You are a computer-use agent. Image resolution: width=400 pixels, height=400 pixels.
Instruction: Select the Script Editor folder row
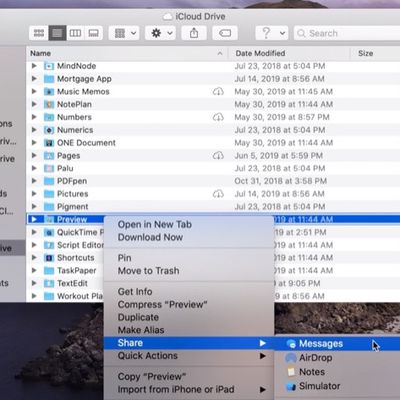click(65, 245)
